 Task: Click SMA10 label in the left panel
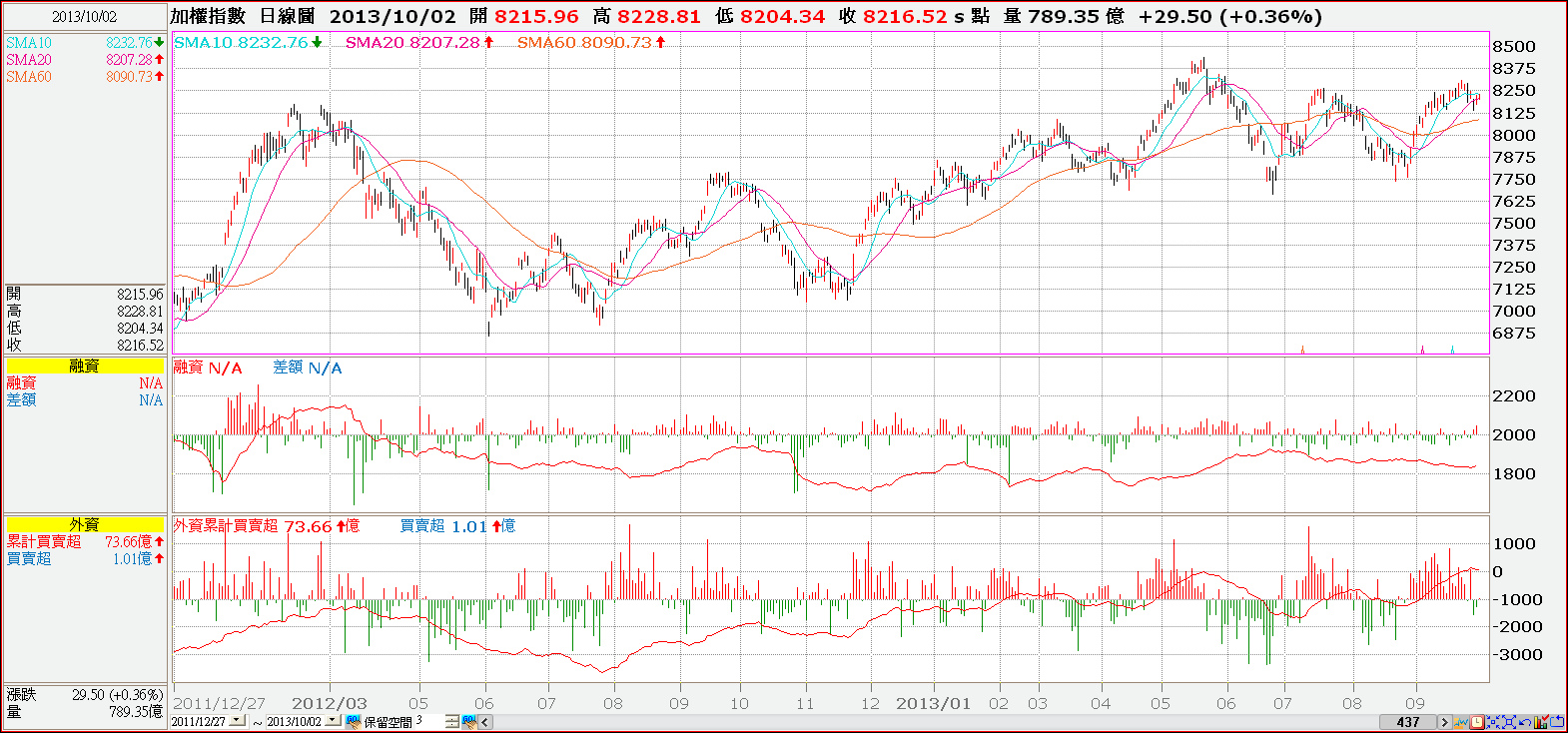pos(29,43)
